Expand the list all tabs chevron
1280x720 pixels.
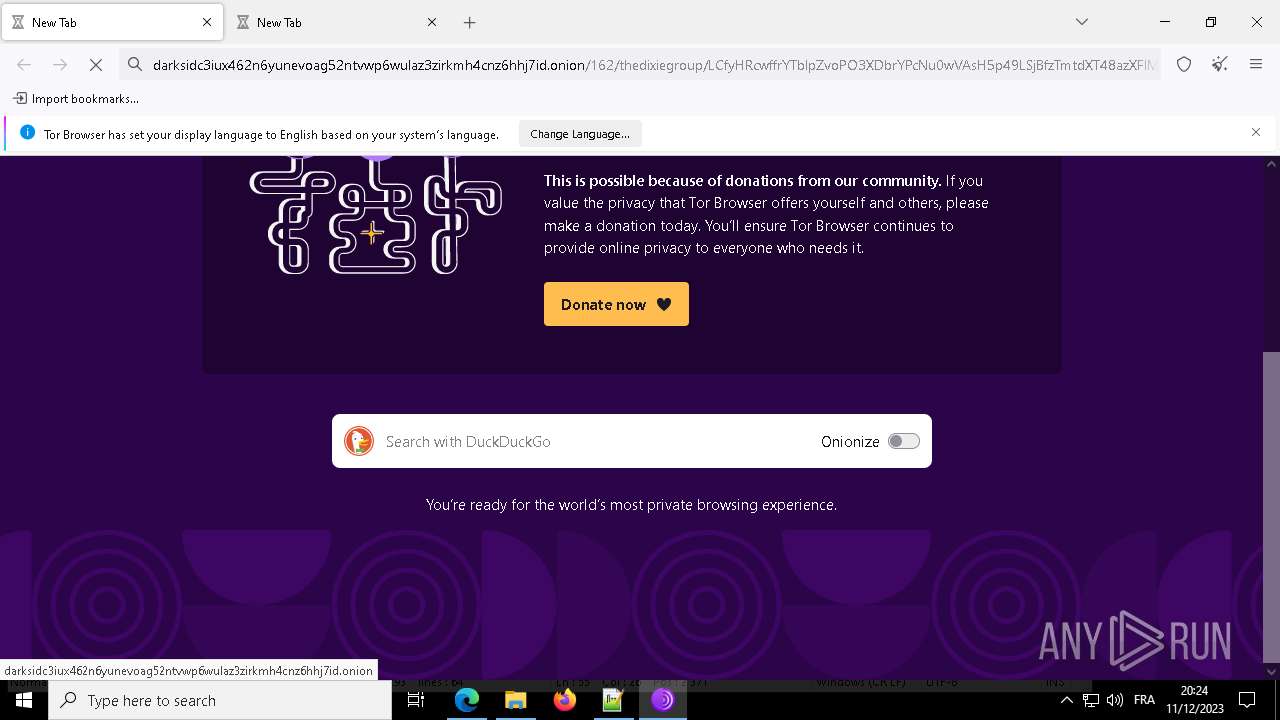1082,22
